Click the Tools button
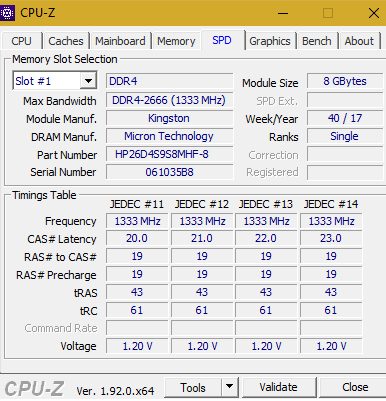Viewport: 386px width, 401px height. [x=193, y=388]
